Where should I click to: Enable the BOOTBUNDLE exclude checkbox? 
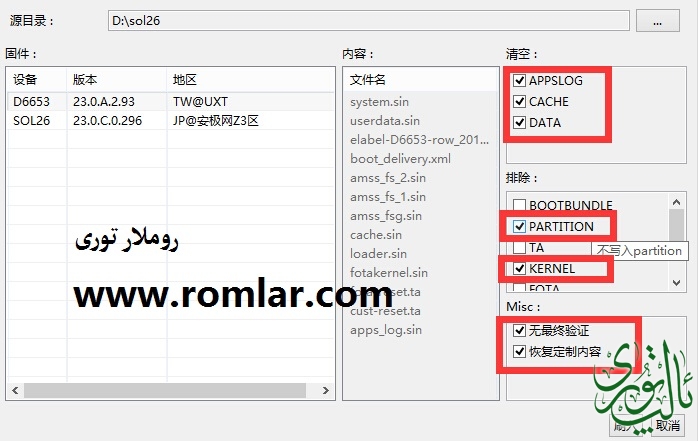coord(519,205)
